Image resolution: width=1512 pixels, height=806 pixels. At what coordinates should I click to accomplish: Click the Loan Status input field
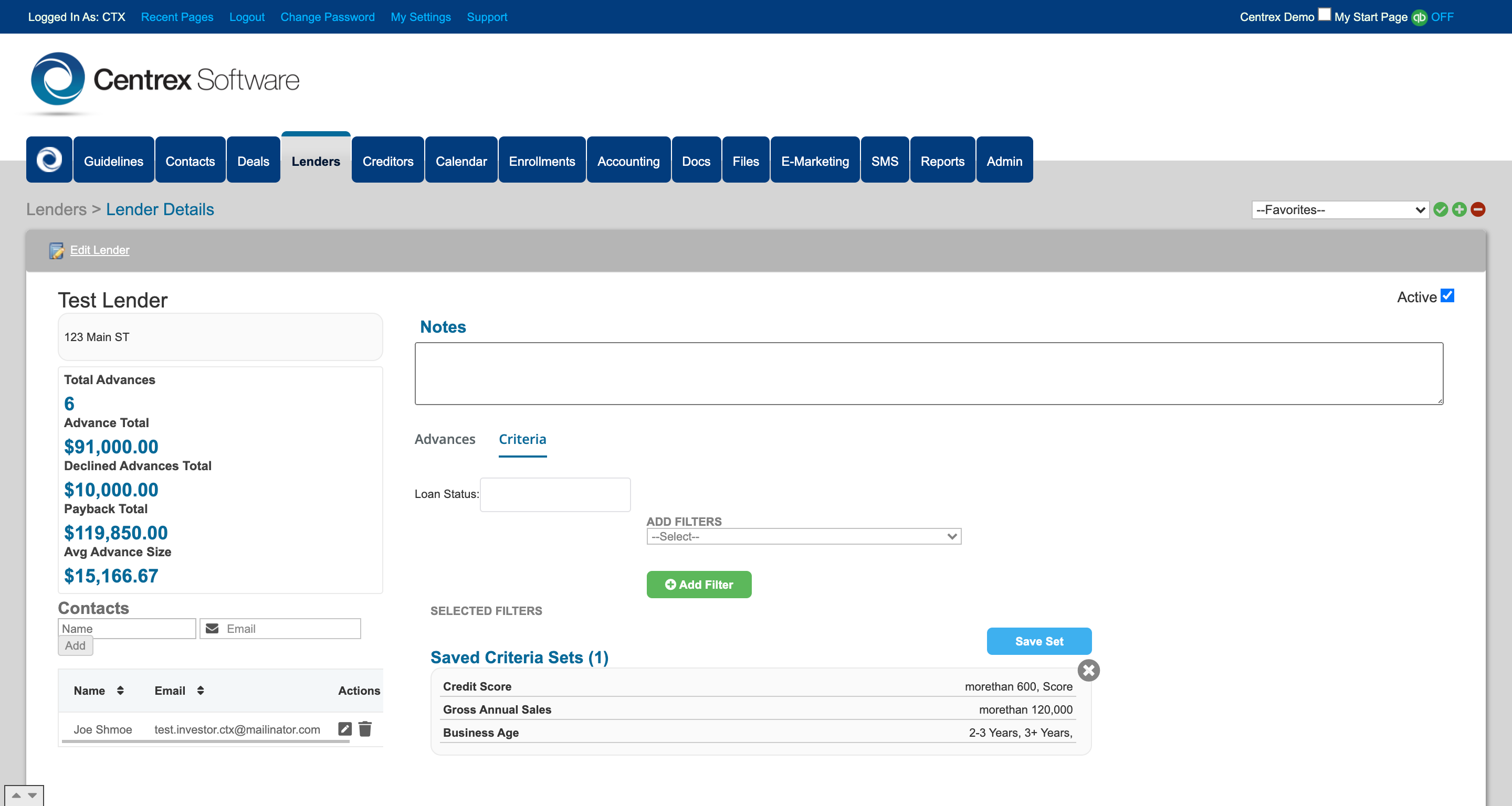(x=555, y=494)
